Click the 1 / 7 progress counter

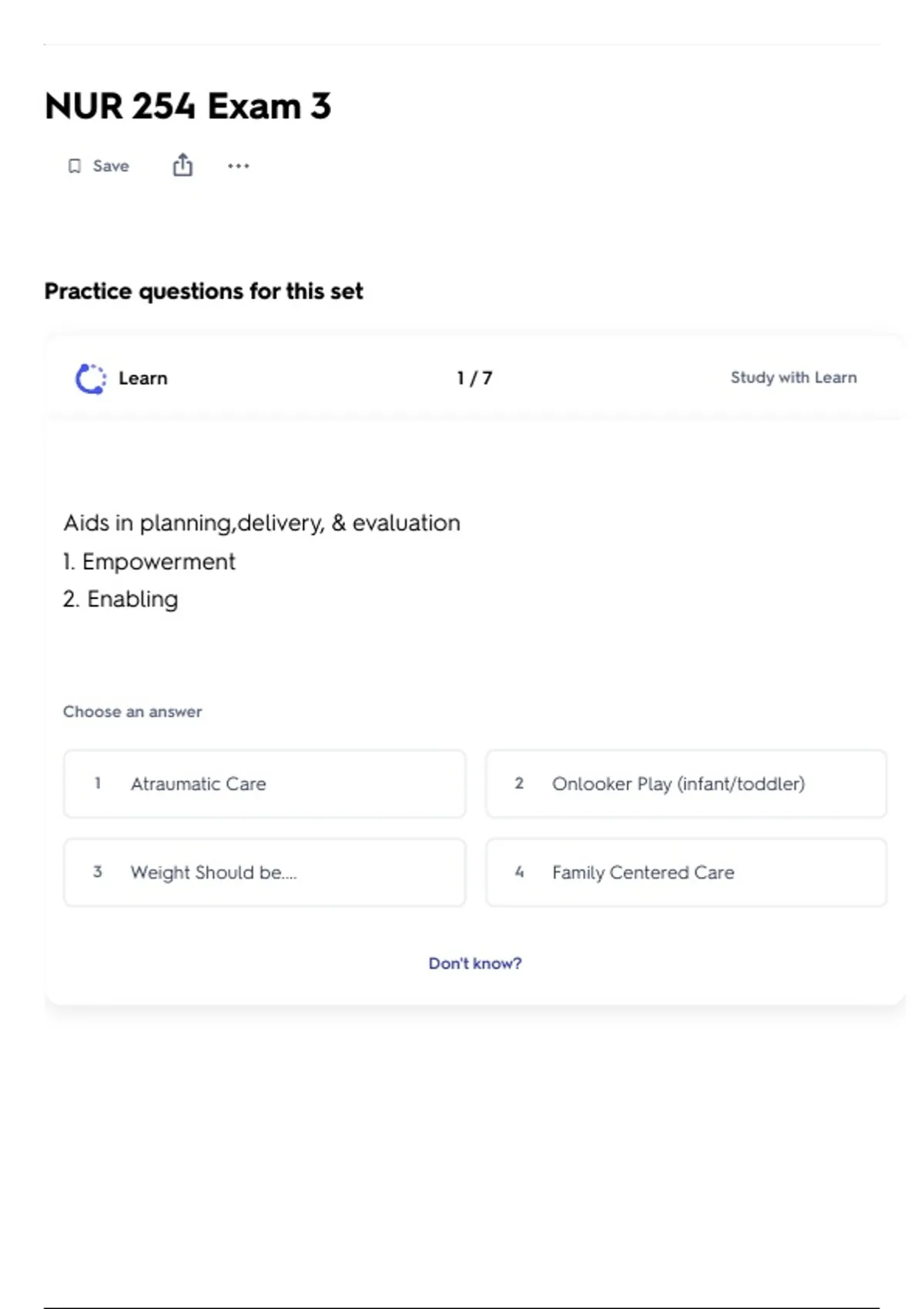[474, 378]
